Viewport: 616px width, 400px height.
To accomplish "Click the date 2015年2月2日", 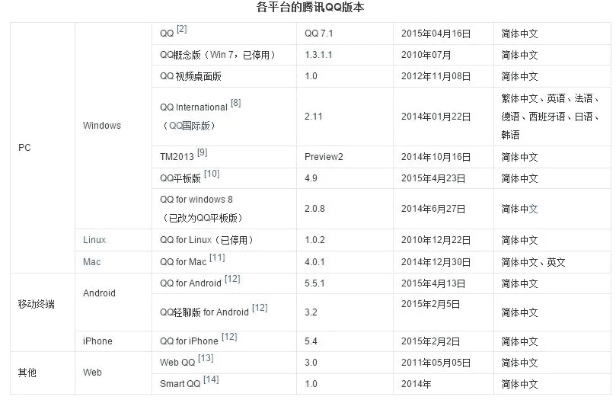I will [430, 341].
